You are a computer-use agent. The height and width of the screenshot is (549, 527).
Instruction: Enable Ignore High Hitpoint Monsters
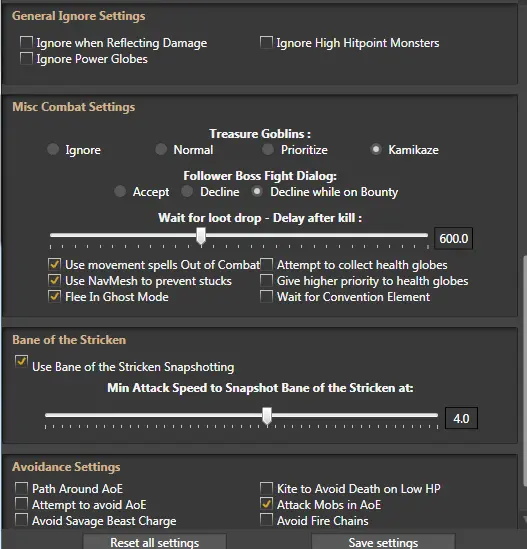(266, 42)
